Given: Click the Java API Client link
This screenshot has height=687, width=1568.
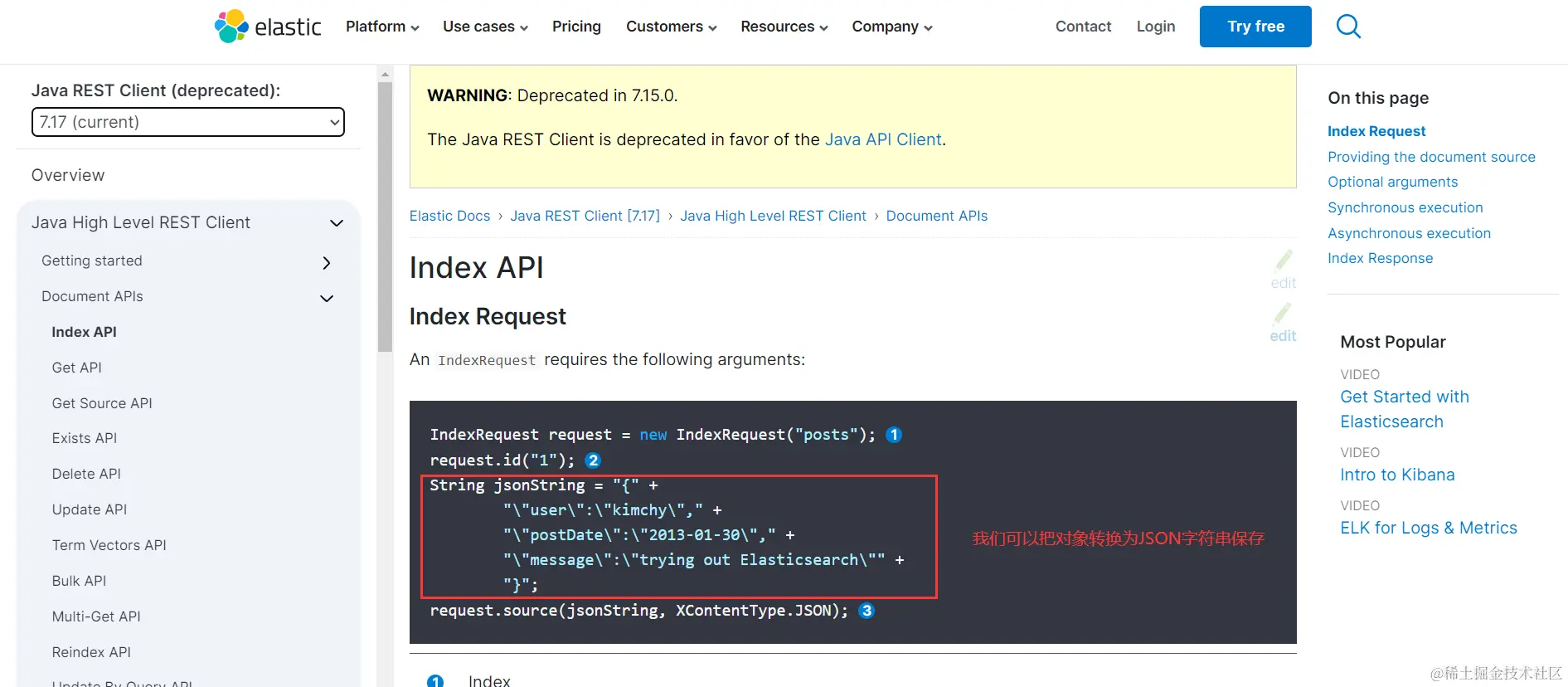Looking at the screenshot, I should 883,139.
